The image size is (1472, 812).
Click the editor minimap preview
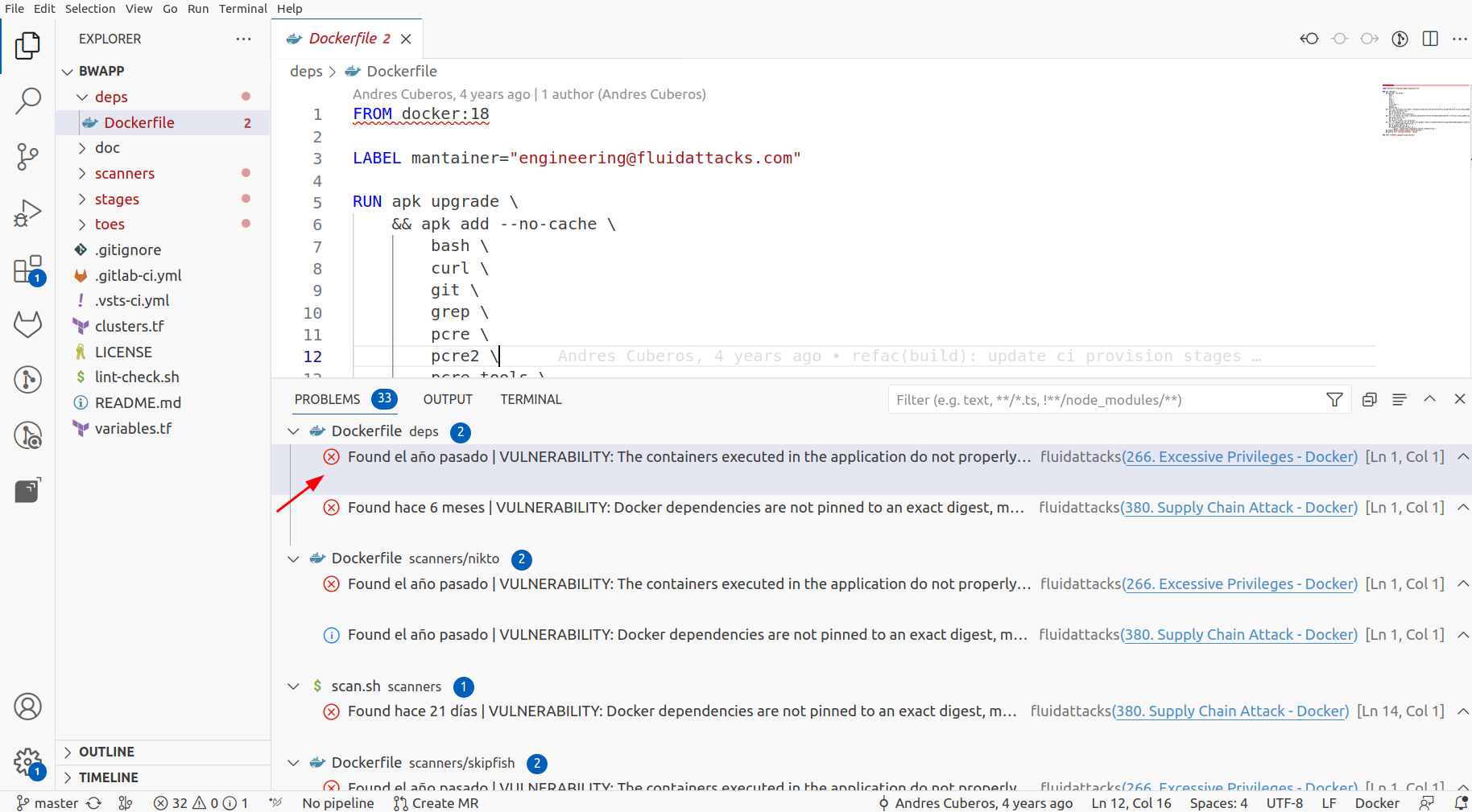[1426, 111]
